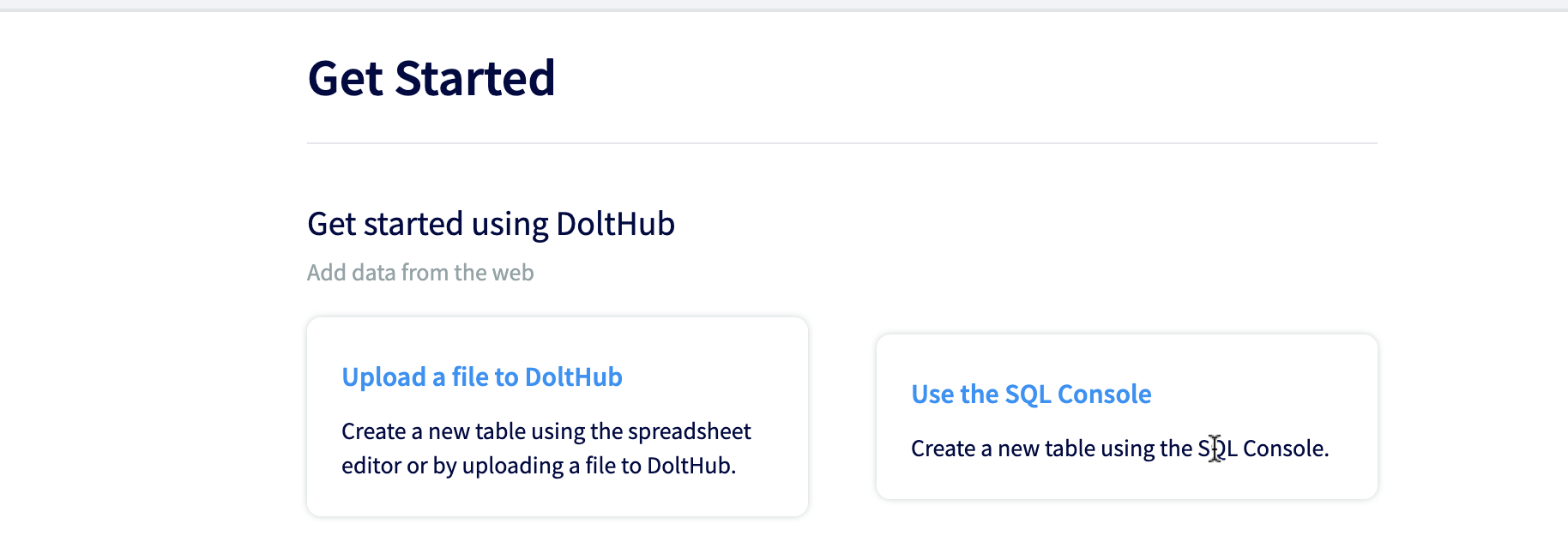Click the "Add data from the web" label
The height and width of the screenshot is (560, 1568).
[x=419, y=272]
